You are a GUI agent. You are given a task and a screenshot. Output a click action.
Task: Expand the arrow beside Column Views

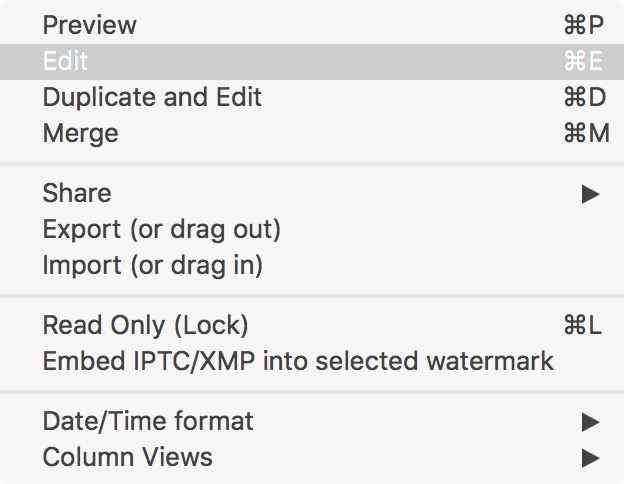tap(590, 458)
